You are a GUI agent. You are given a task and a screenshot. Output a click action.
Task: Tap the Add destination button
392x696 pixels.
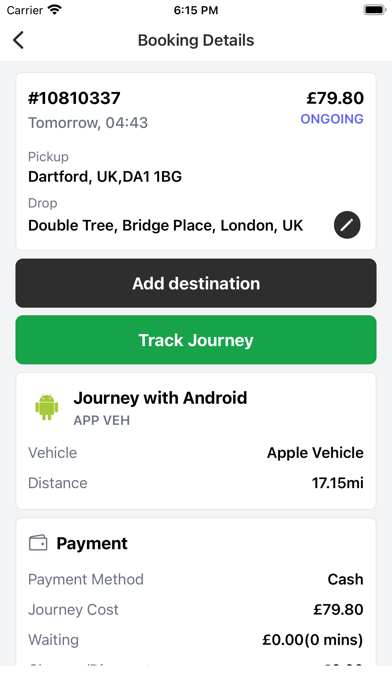[196, 283]
